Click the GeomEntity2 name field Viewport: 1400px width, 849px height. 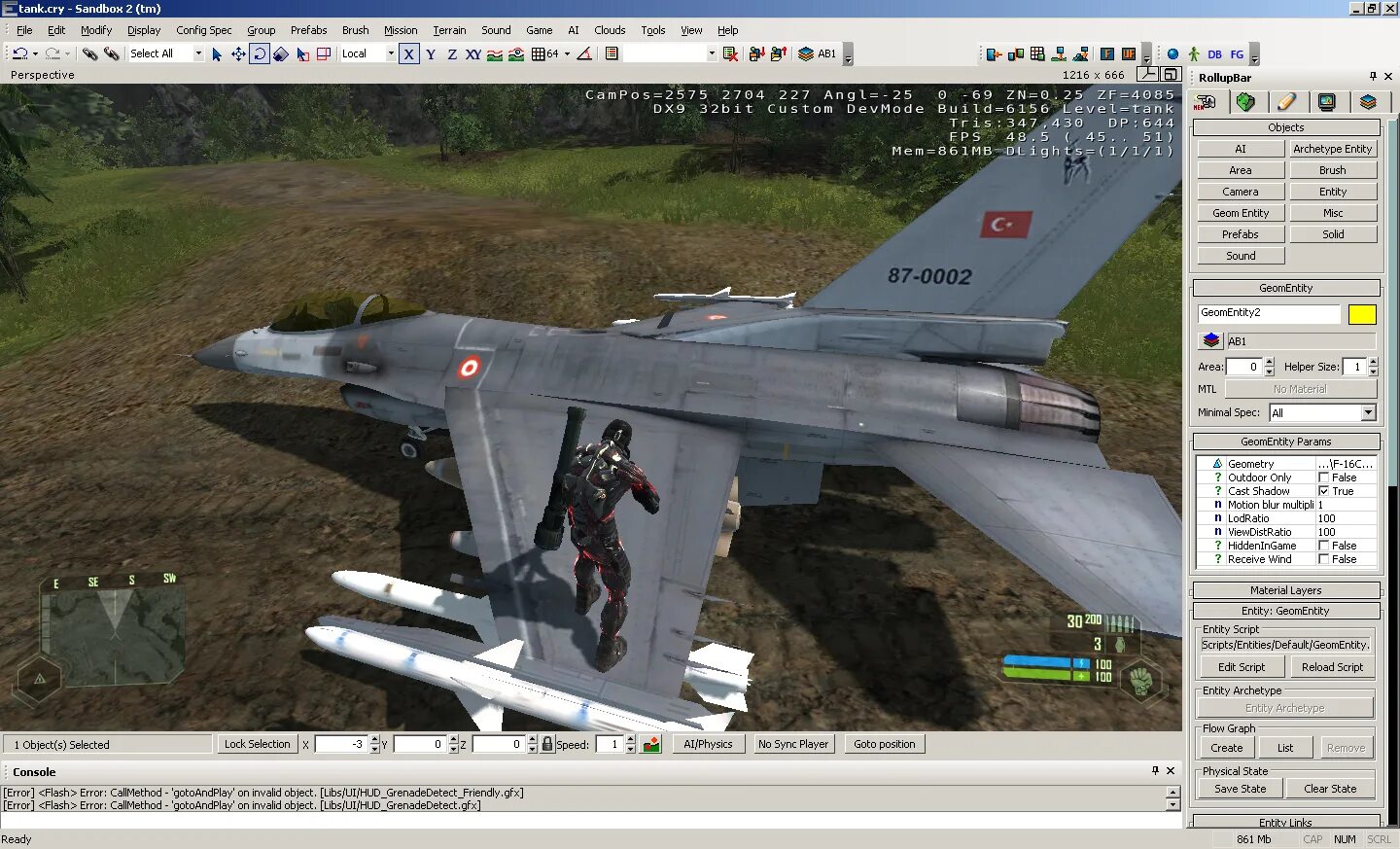pos(1269,313)
